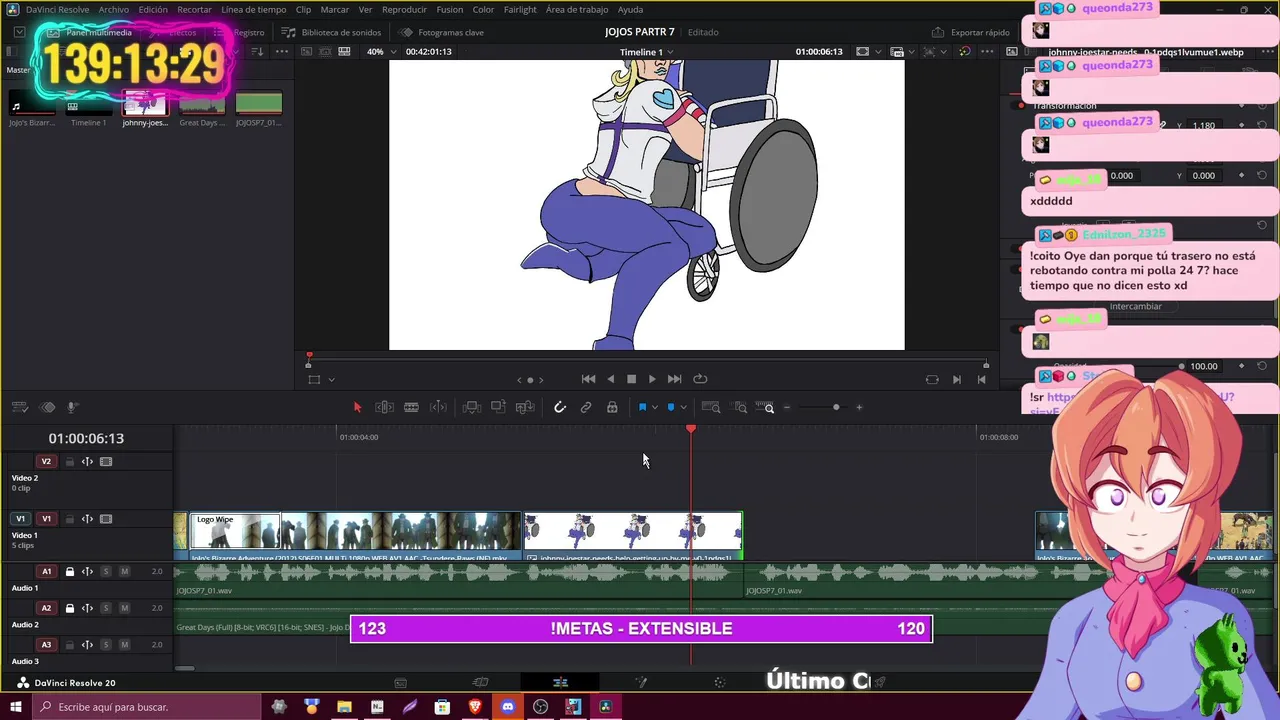Toggle the Position lock icon
This screenshot has width=1280, height=720.
point(612,407)
